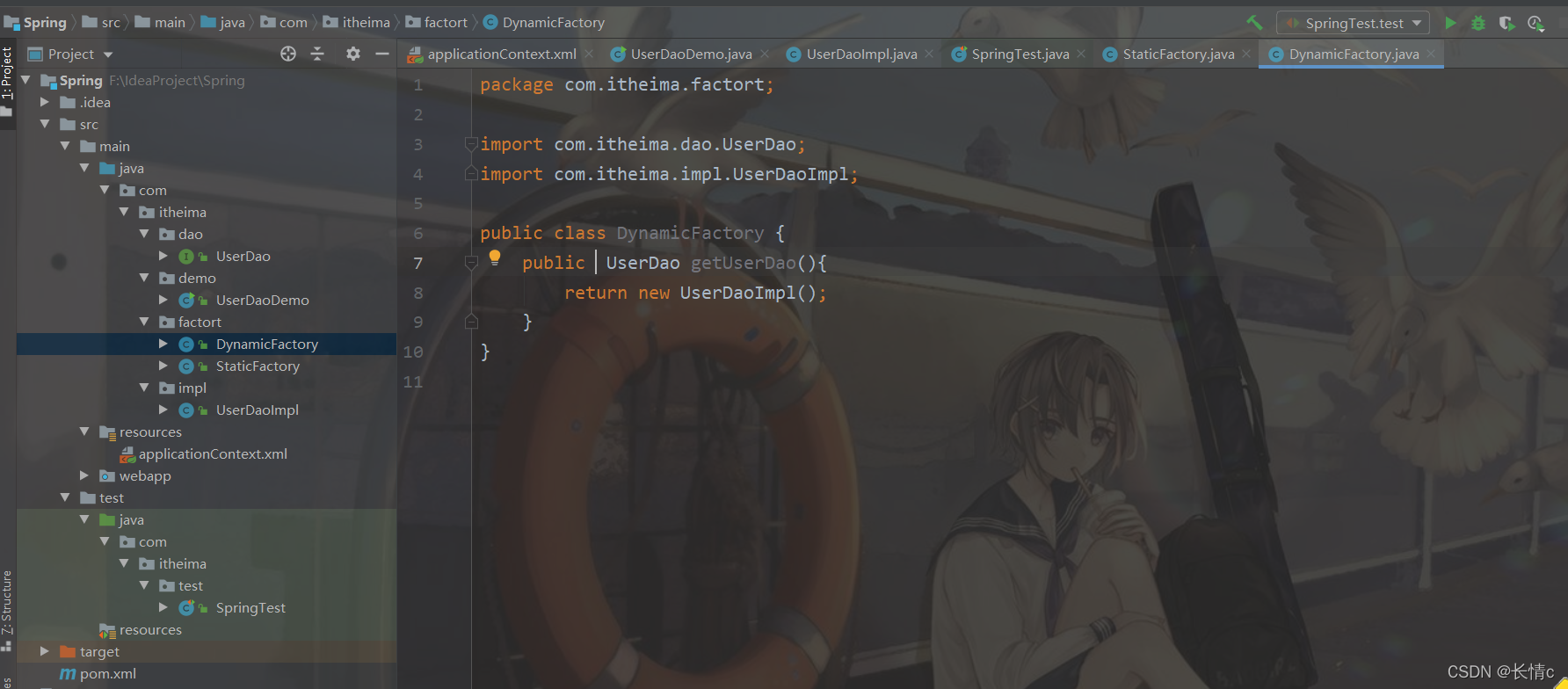Click line number 8 in the gutter
Image resolution: width=1568 pixels, height=689 pixels.
coord(418,293)
